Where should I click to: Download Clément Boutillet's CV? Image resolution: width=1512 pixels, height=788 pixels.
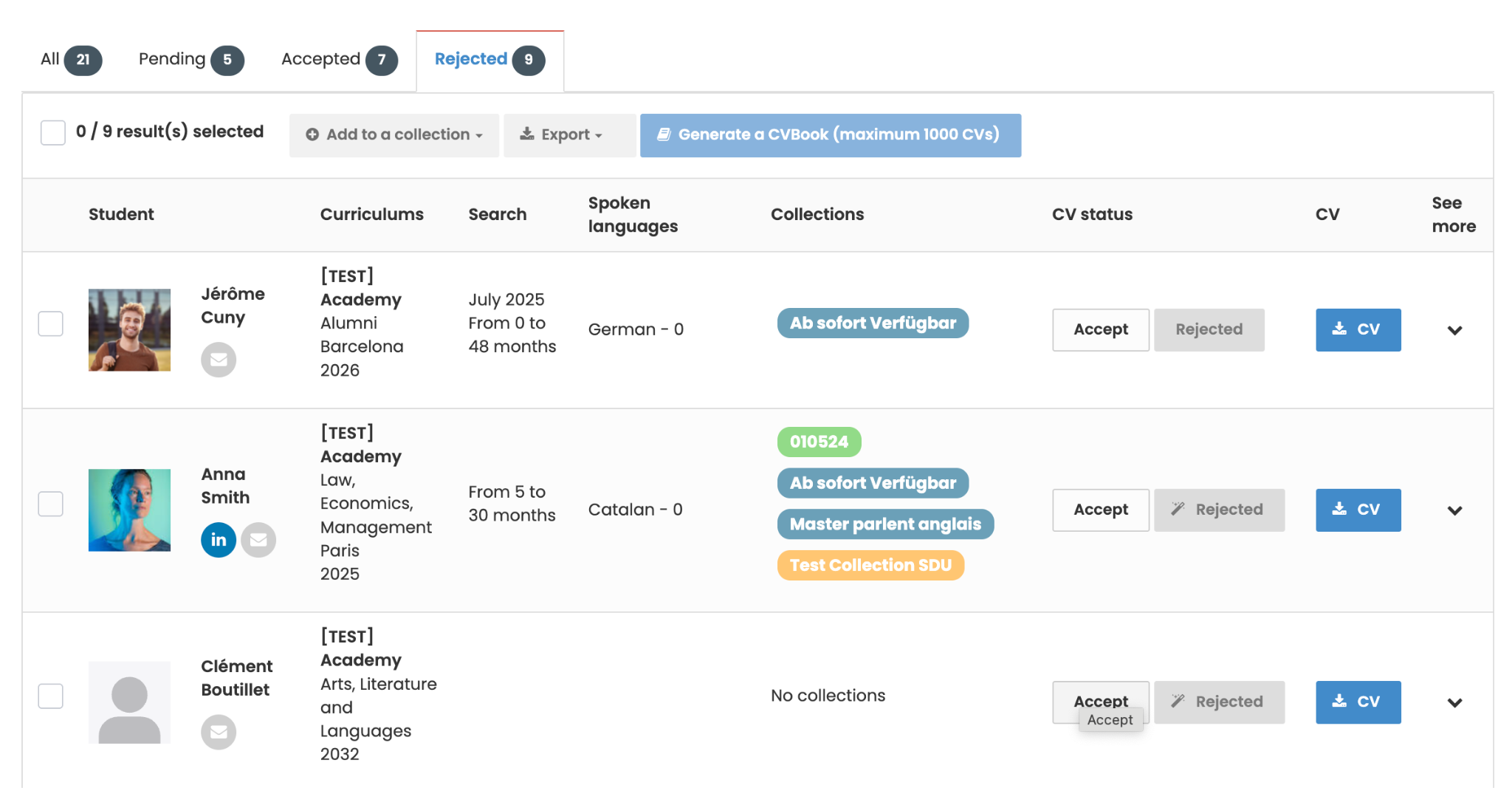tap(1357, 702)
